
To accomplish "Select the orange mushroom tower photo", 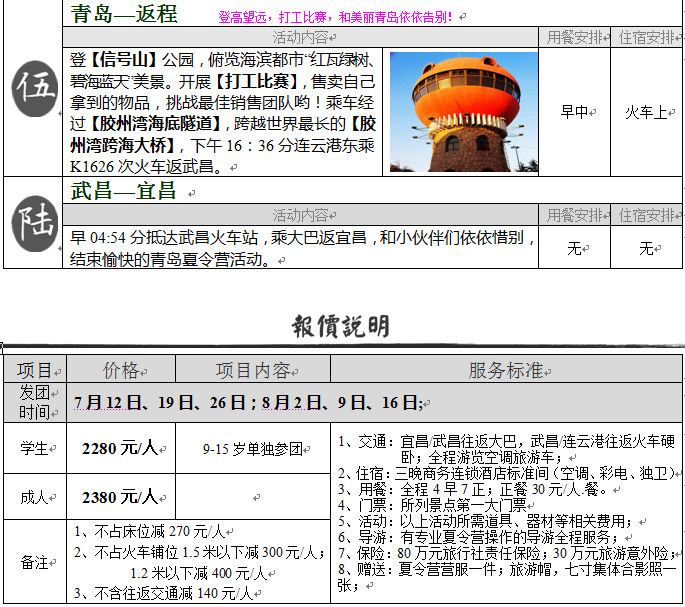I will (x=464, y=112).
